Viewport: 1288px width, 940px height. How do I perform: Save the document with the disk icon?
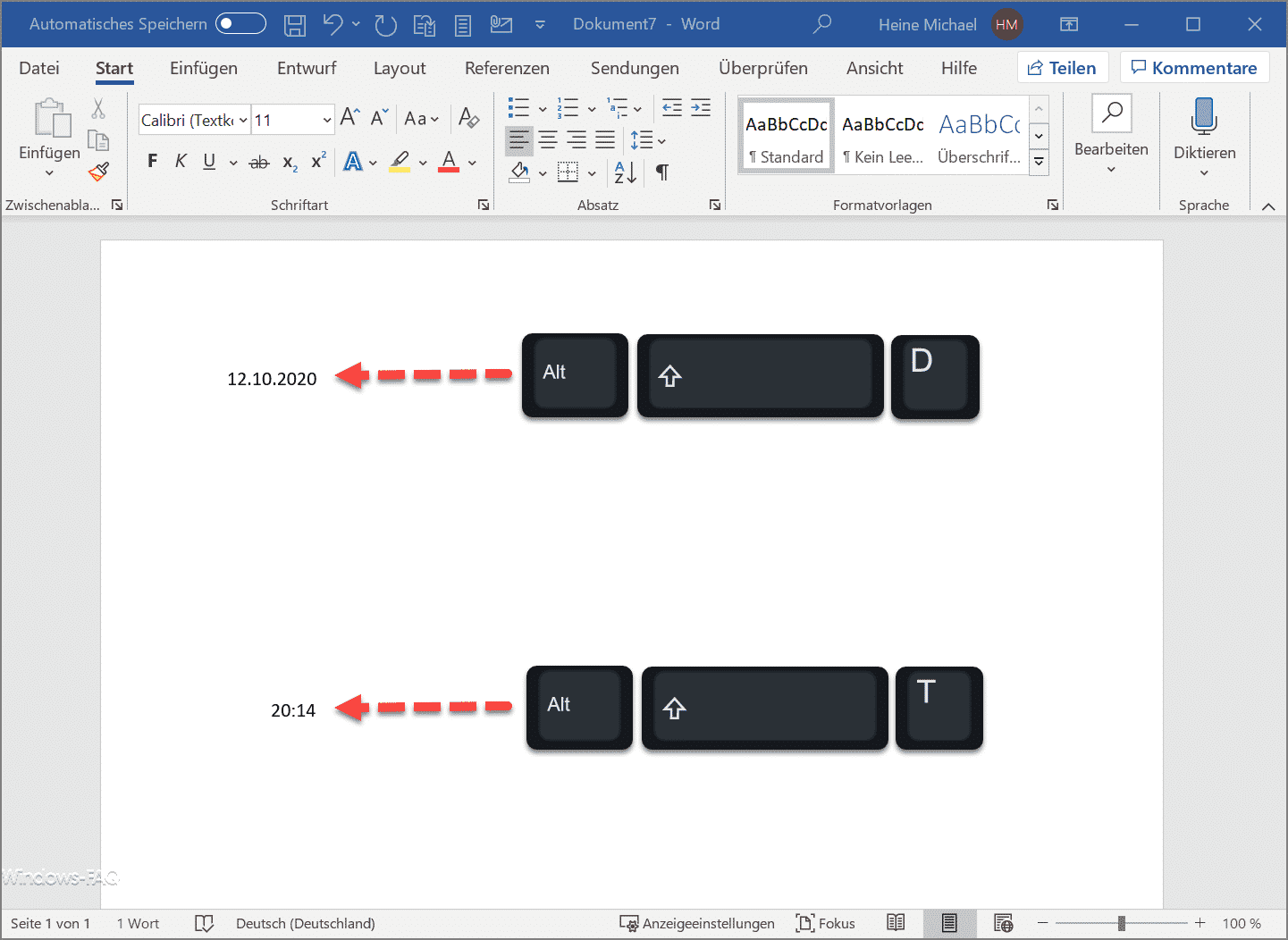(x=295, y=25)
